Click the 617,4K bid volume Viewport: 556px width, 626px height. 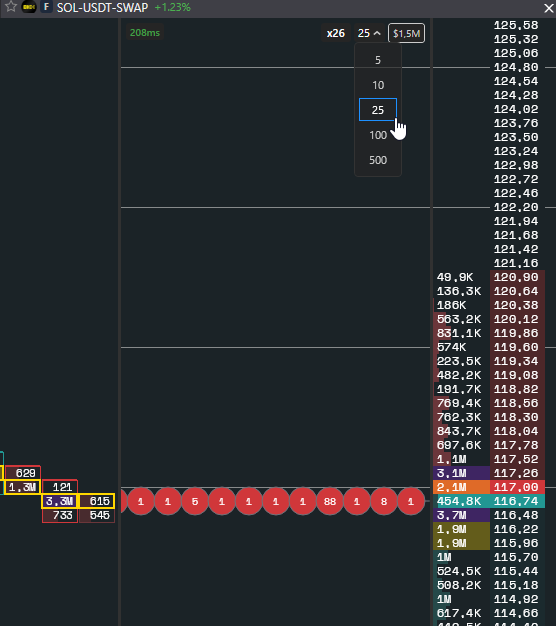point(459,613)
